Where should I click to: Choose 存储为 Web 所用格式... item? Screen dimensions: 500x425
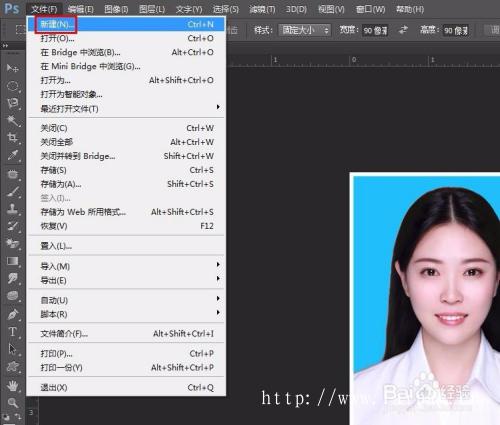pos(126,212)
